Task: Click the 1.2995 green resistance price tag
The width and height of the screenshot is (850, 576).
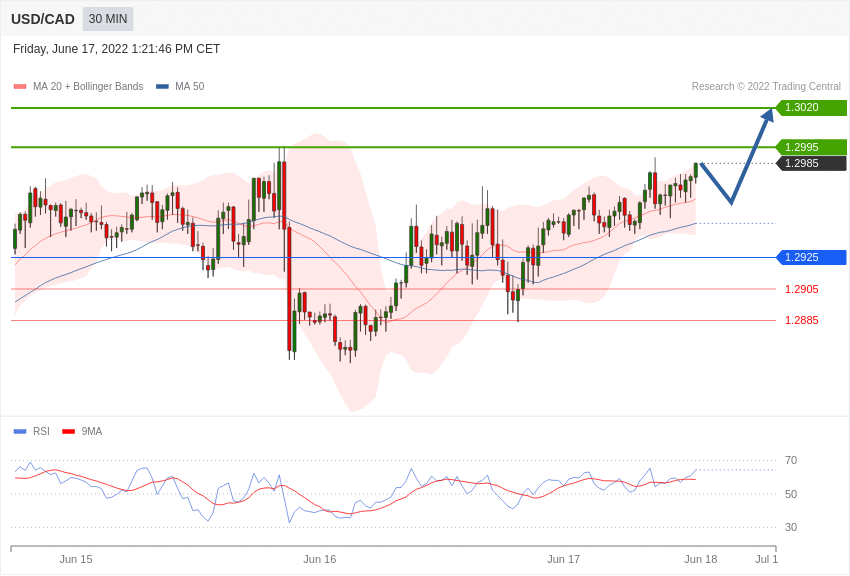Action: [811, 147]
